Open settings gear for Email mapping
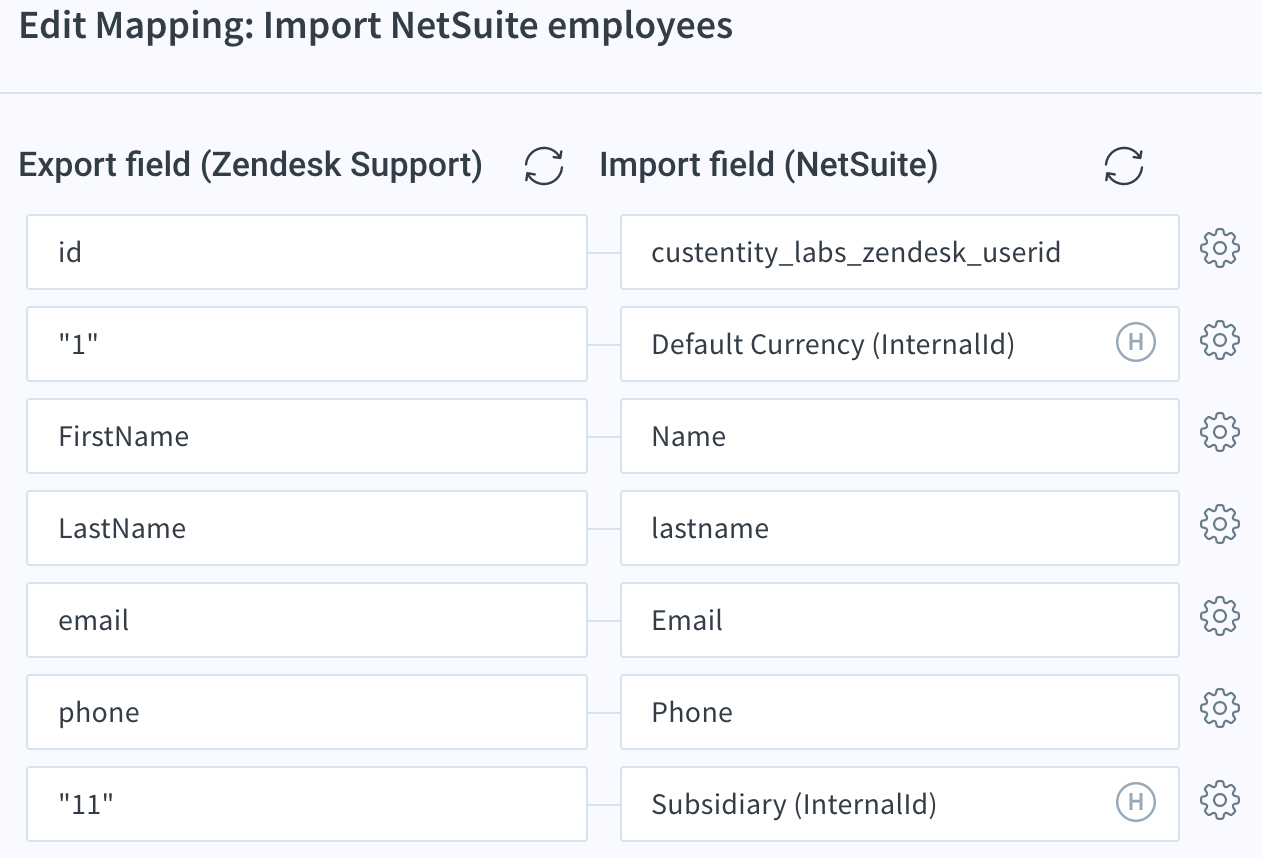This screenshot has width=1262, height=858. pos(1220,616)
